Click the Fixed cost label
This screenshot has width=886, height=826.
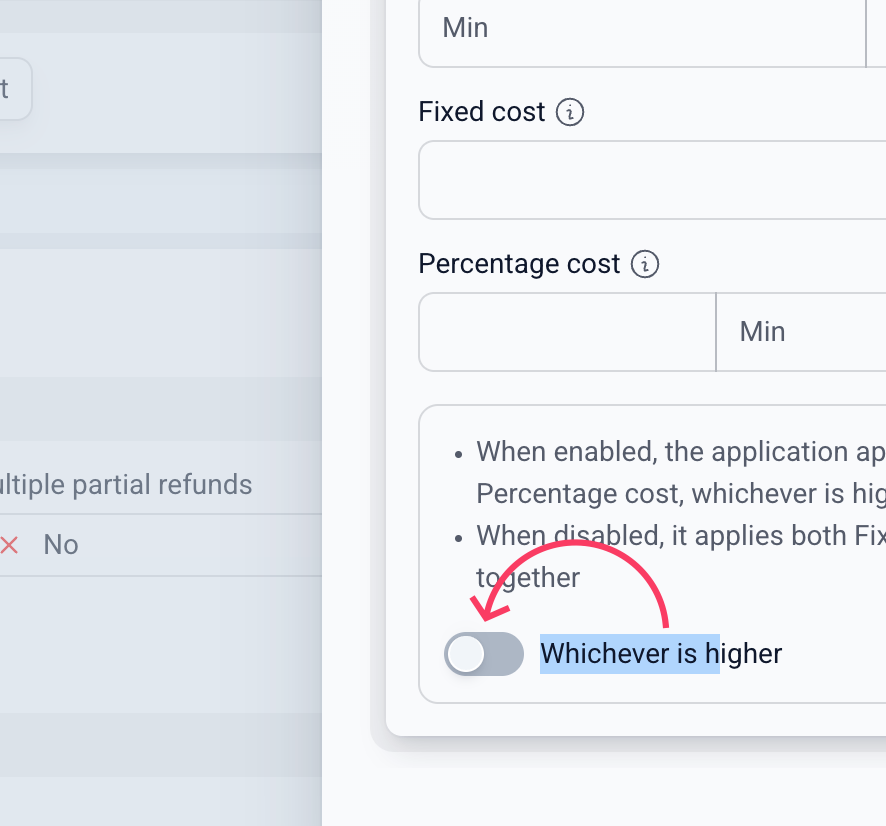coord(481,111)
